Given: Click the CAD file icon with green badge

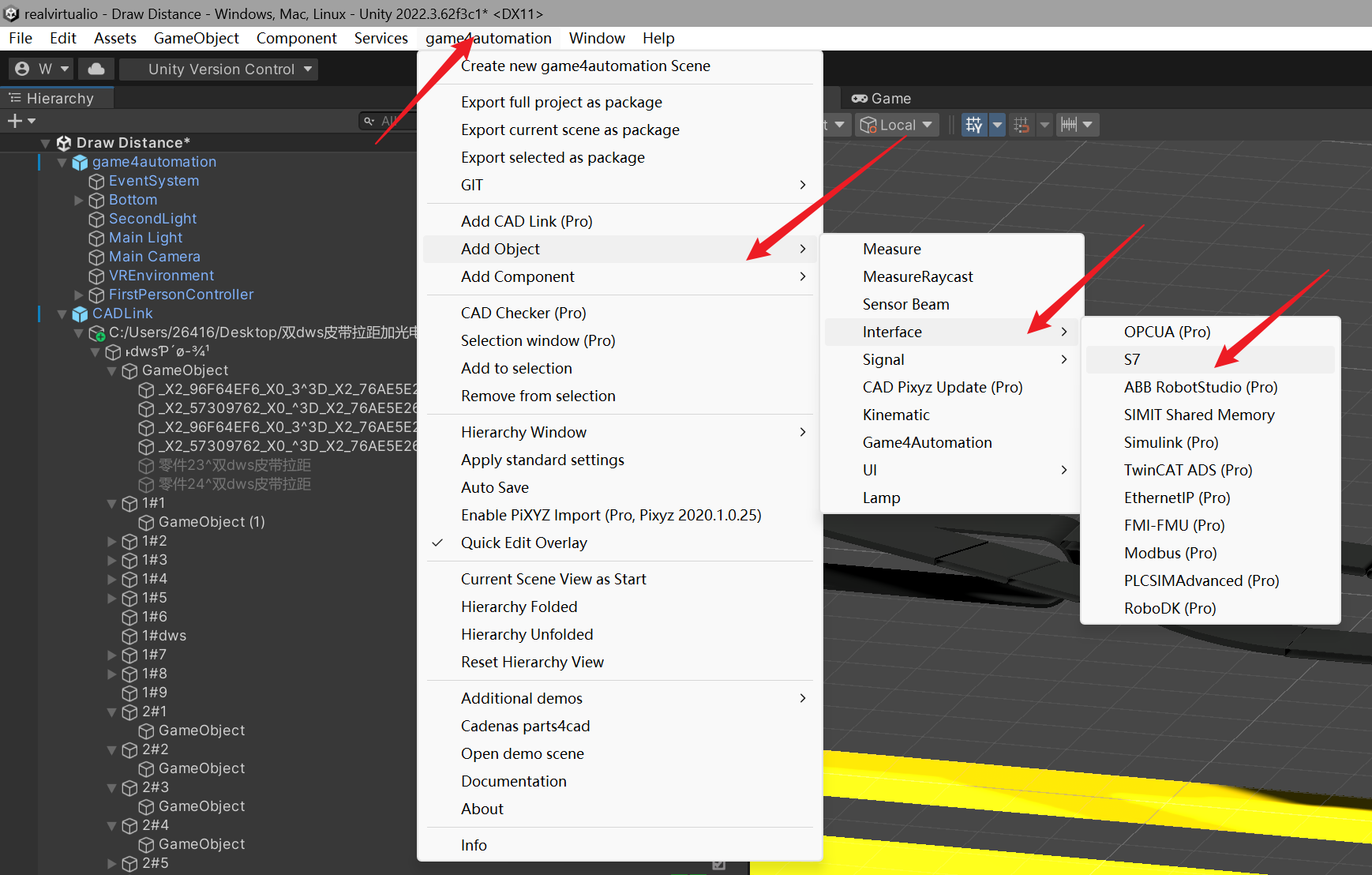Looking at the screenshot, I should [x=96, y=332].
